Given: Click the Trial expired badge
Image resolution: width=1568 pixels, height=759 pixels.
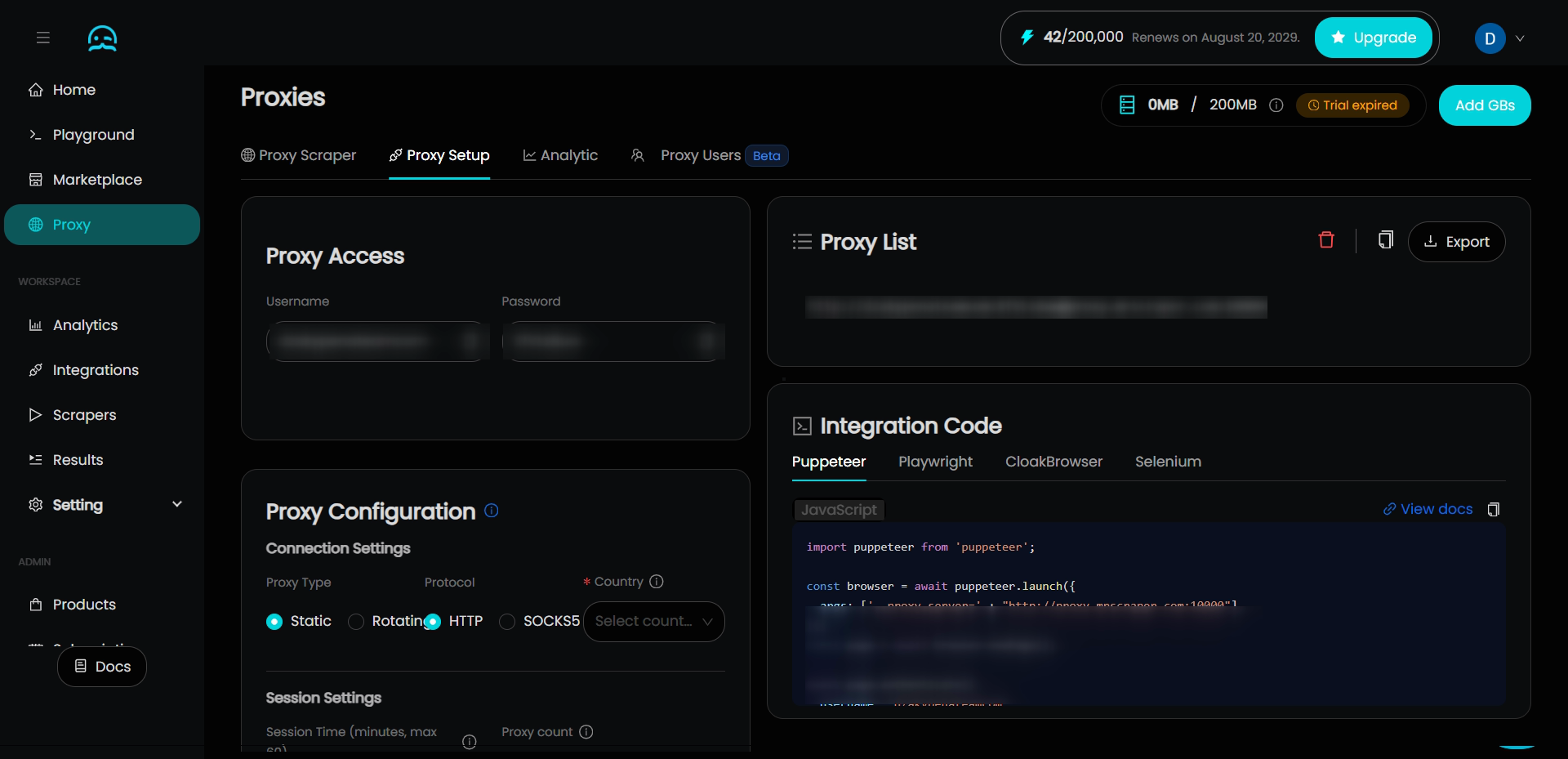Looking at the screenshot, I should click(1352, 105).
